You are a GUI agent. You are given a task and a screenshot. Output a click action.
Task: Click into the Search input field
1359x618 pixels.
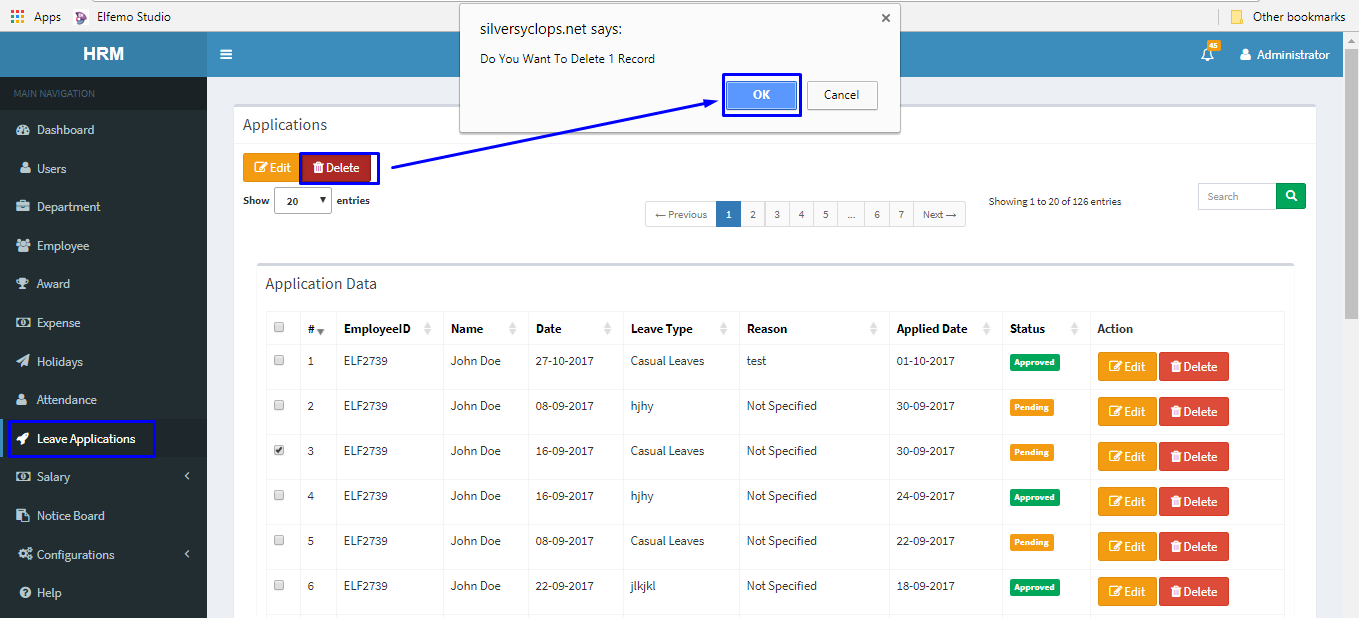[1237, 196]
